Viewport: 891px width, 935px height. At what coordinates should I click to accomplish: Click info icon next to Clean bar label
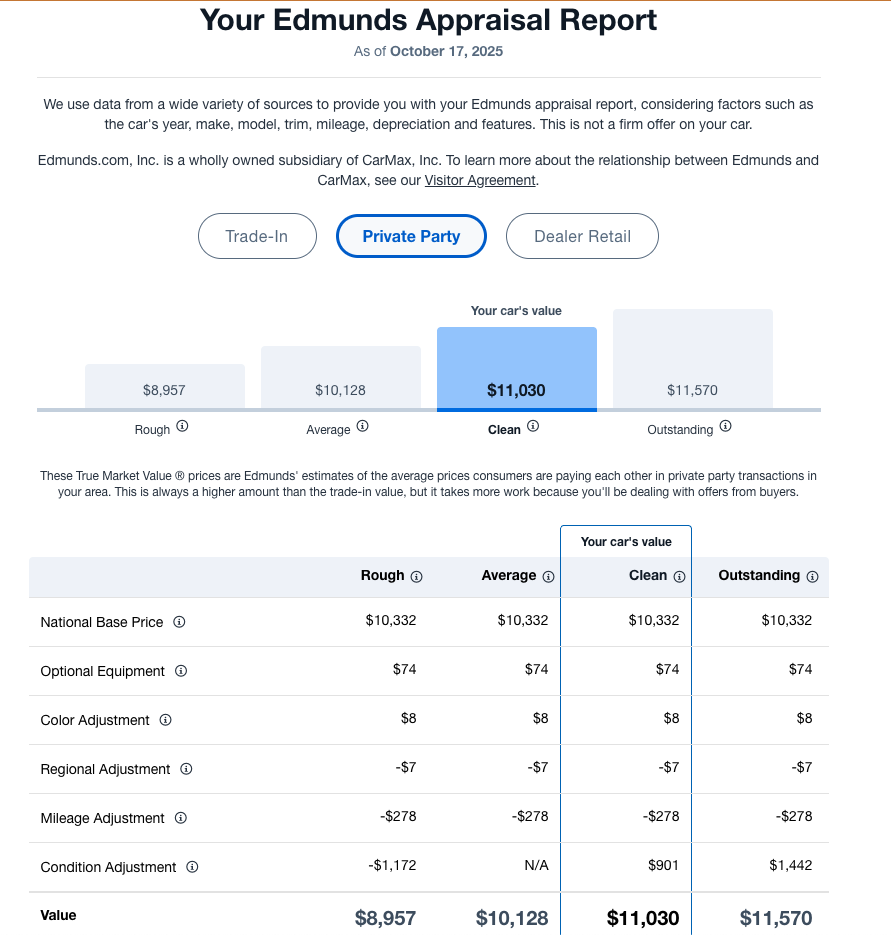533,426
